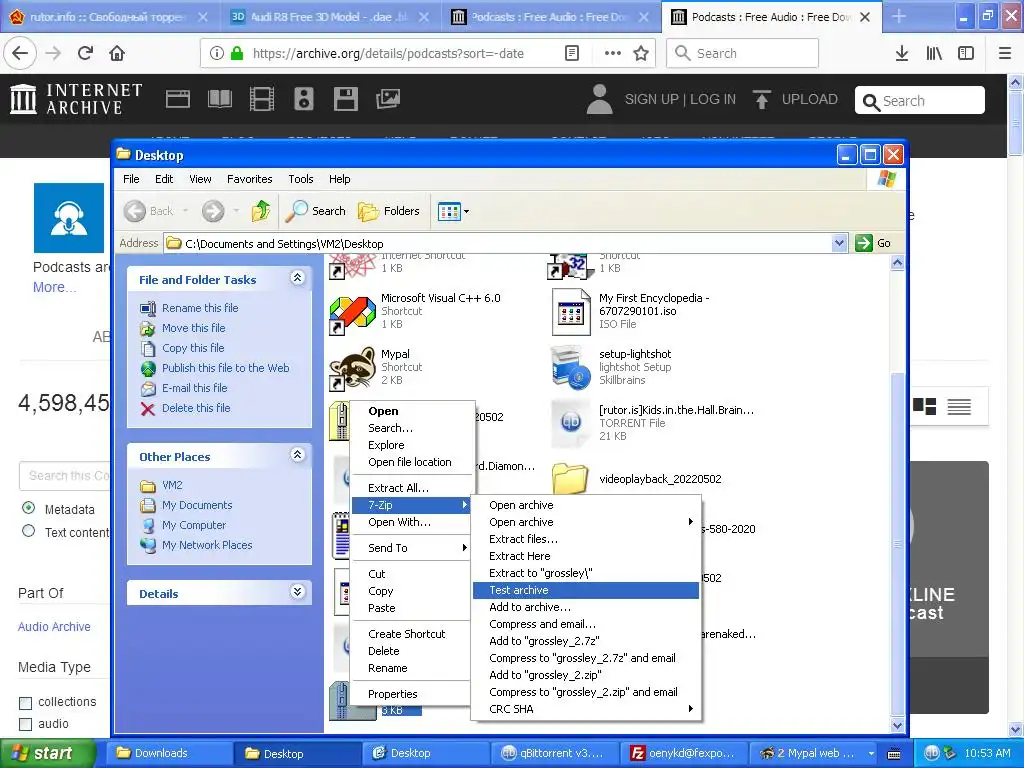Open the Explorer Tools menu
The height and width of the screenshot is (768, 1024).
(x=300, y=179)
